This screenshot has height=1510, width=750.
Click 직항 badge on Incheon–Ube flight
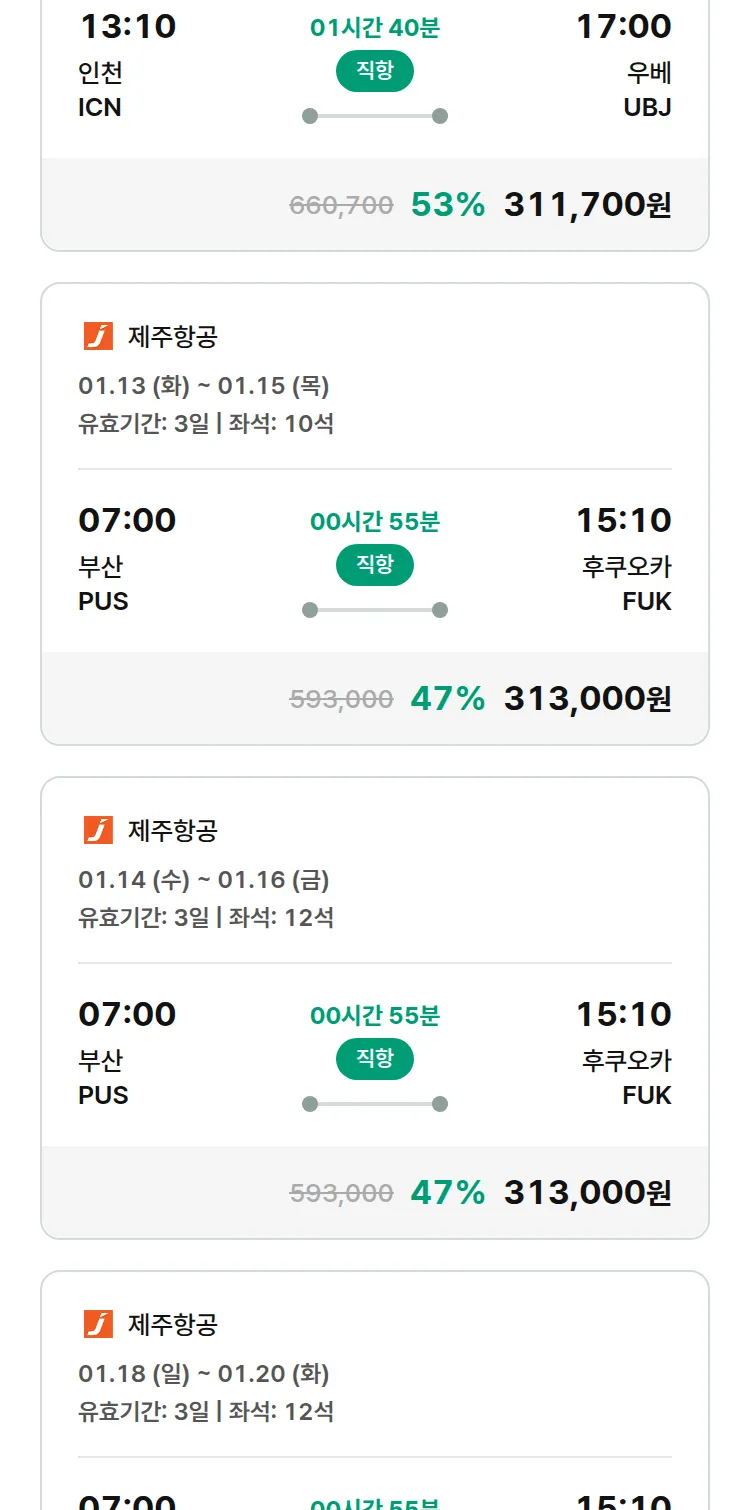click(x=374, y=71)
